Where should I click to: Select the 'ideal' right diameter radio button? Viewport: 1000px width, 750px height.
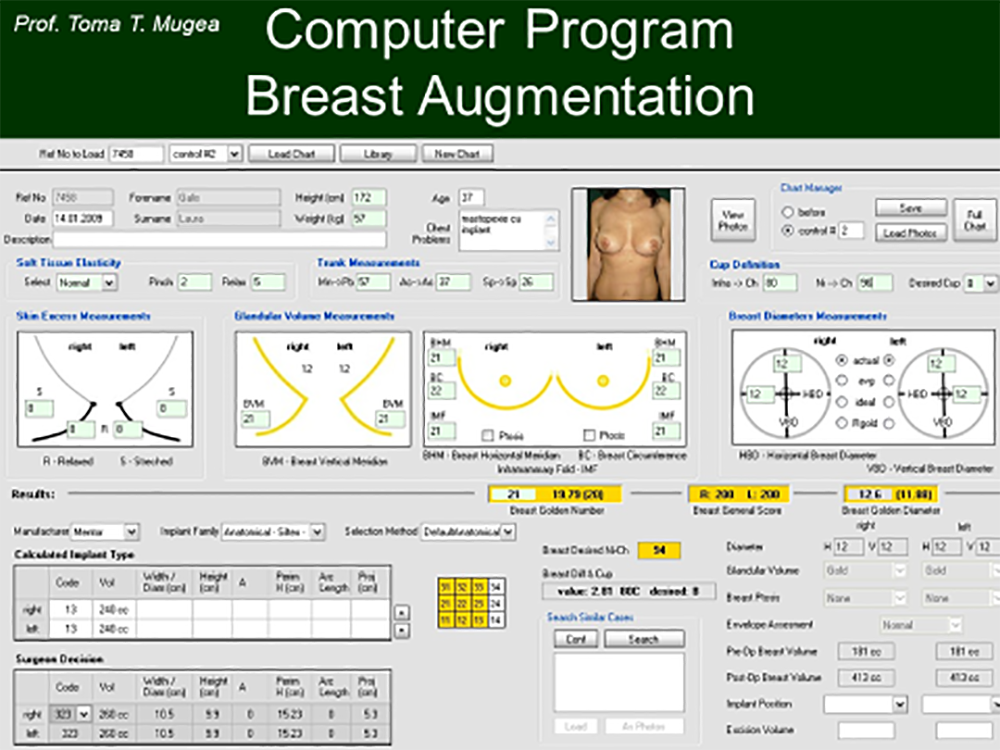[x=841, y=402]
